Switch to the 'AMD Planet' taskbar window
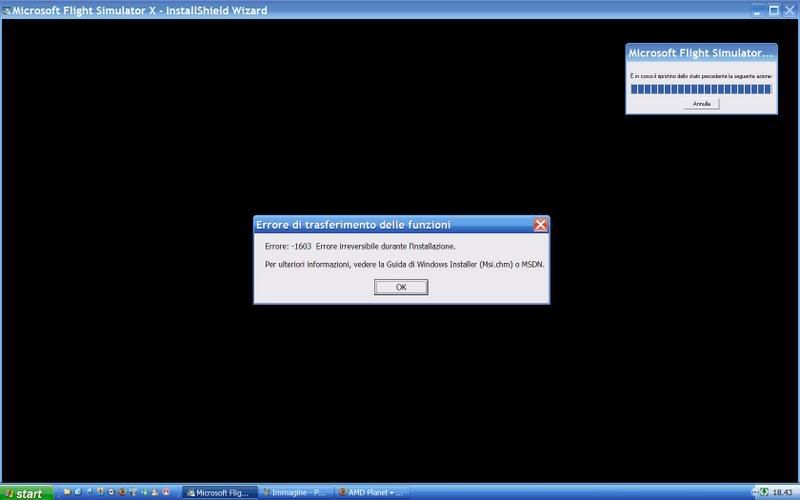The image size is (800, 500). coord(371,493)
